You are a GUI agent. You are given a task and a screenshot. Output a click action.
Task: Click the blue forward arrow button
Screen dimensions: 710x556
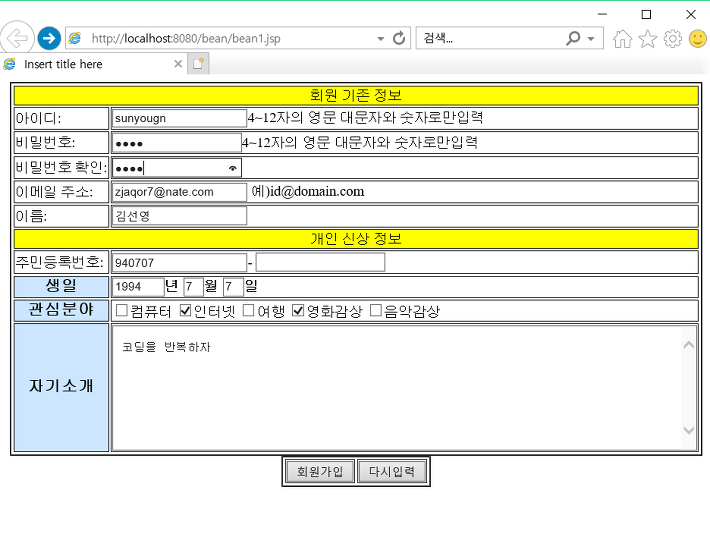tap(49, 38)
